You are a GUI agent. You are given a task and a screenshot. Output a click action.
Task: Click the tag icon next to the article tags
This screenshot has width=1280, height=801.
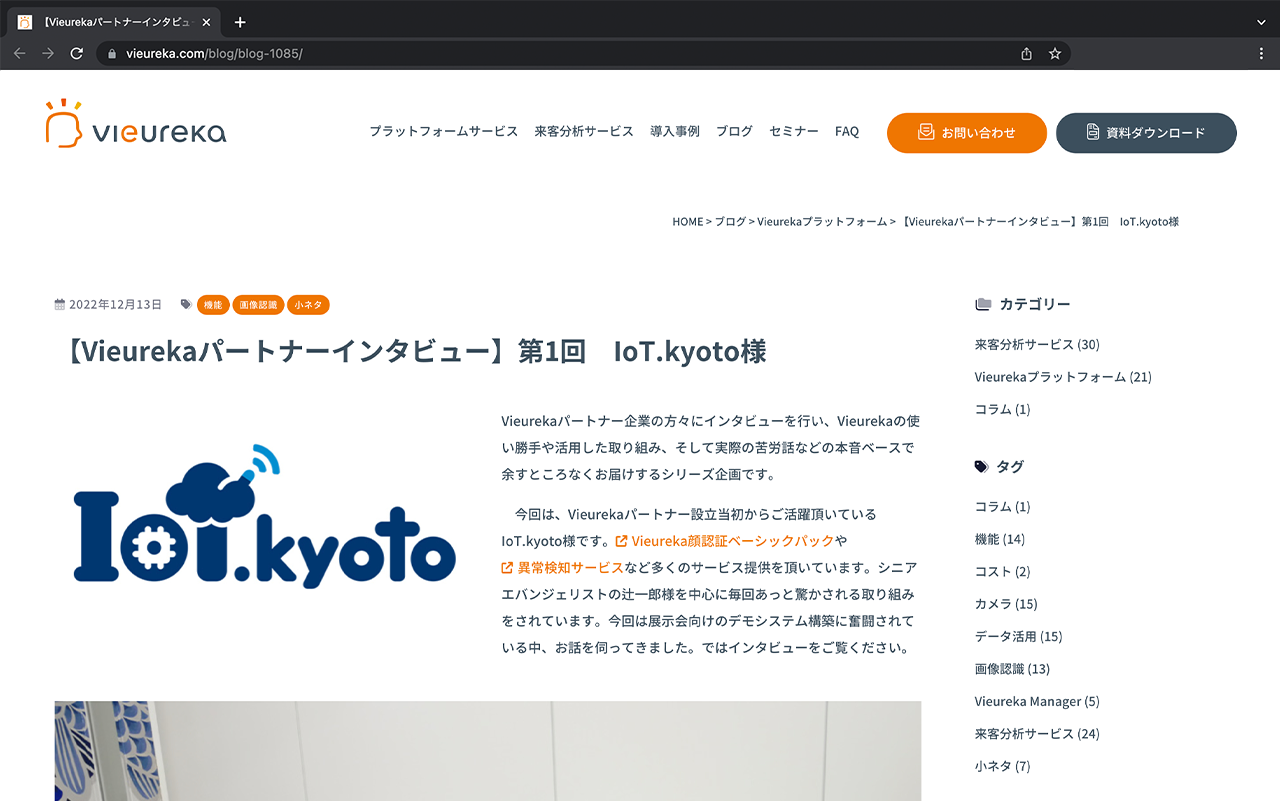pyautogui.click(x=186, y=304)
